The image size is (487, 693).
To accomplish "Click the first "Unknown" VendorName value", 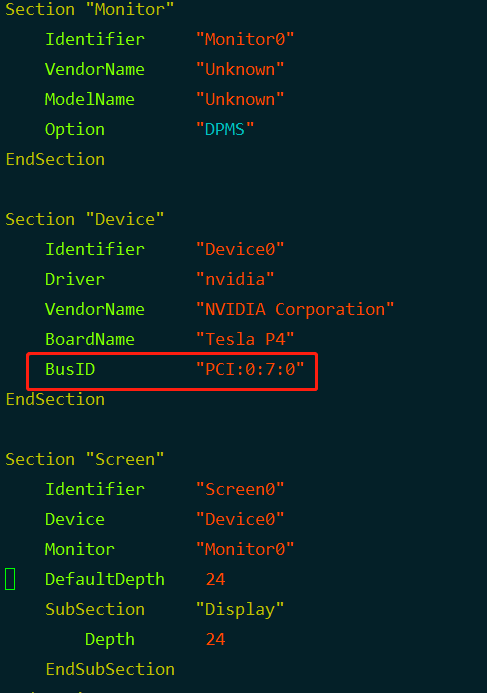I will tap(240, 69).
